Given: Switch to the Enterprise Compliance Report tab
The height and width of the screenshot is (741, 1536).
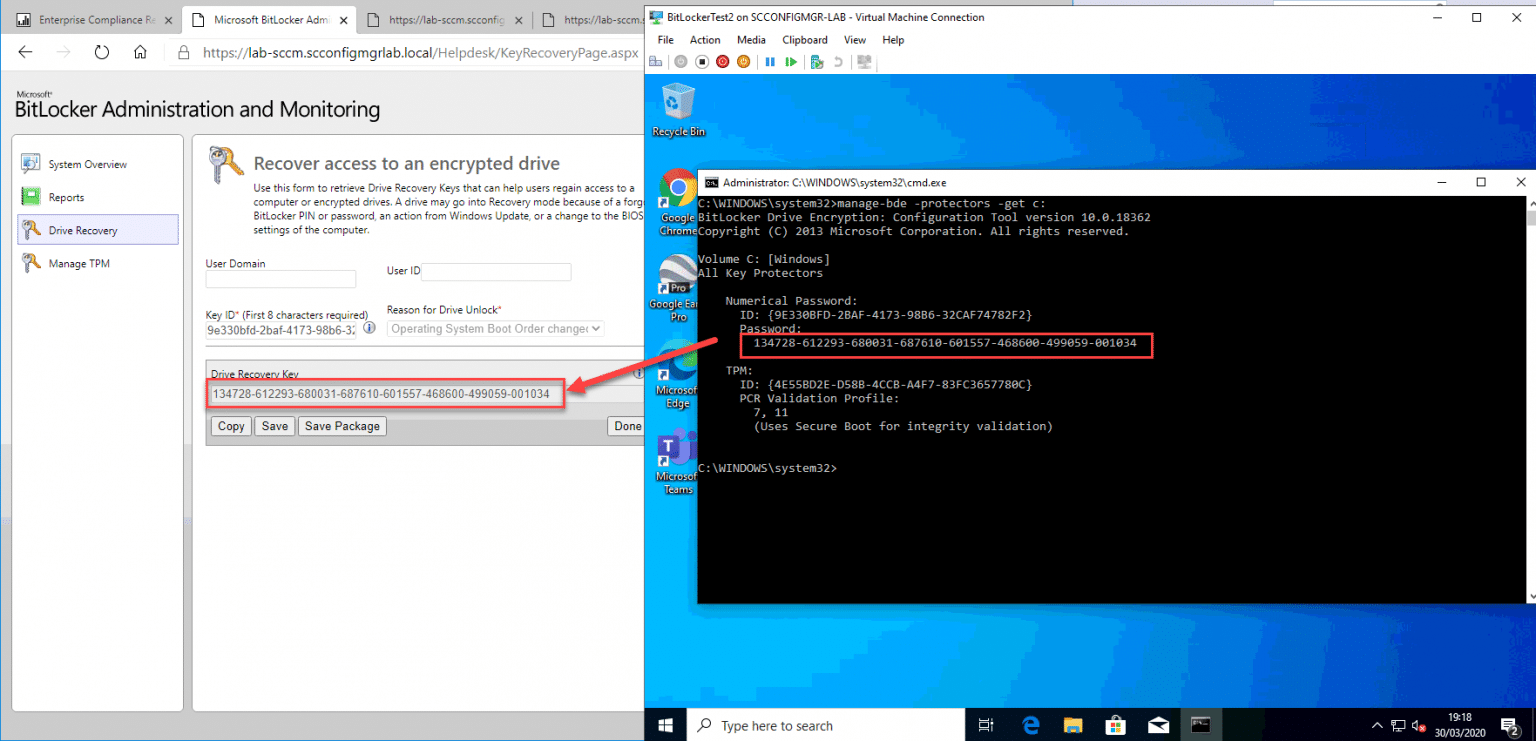Looking at the screenshot, I should (x=93, y=18).
